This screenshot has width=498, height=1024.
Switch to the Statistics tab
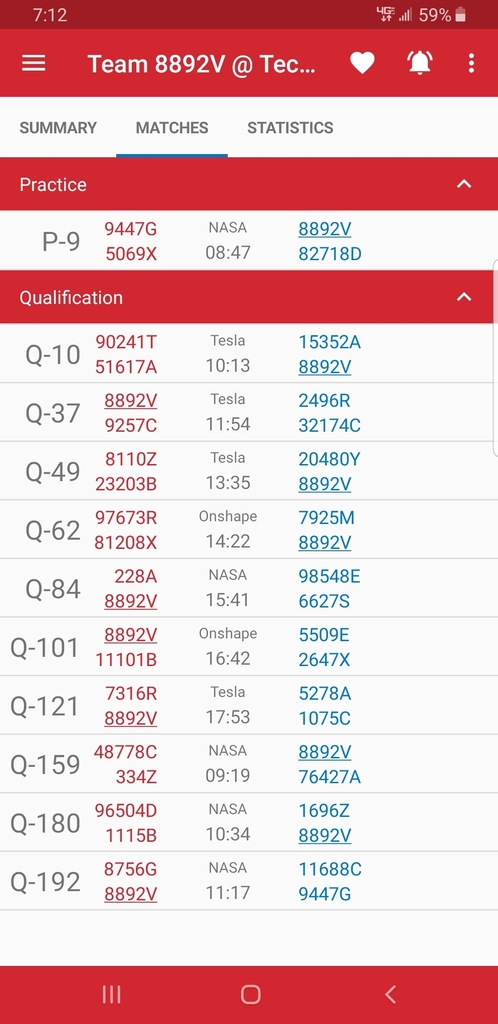click(290, 128)
